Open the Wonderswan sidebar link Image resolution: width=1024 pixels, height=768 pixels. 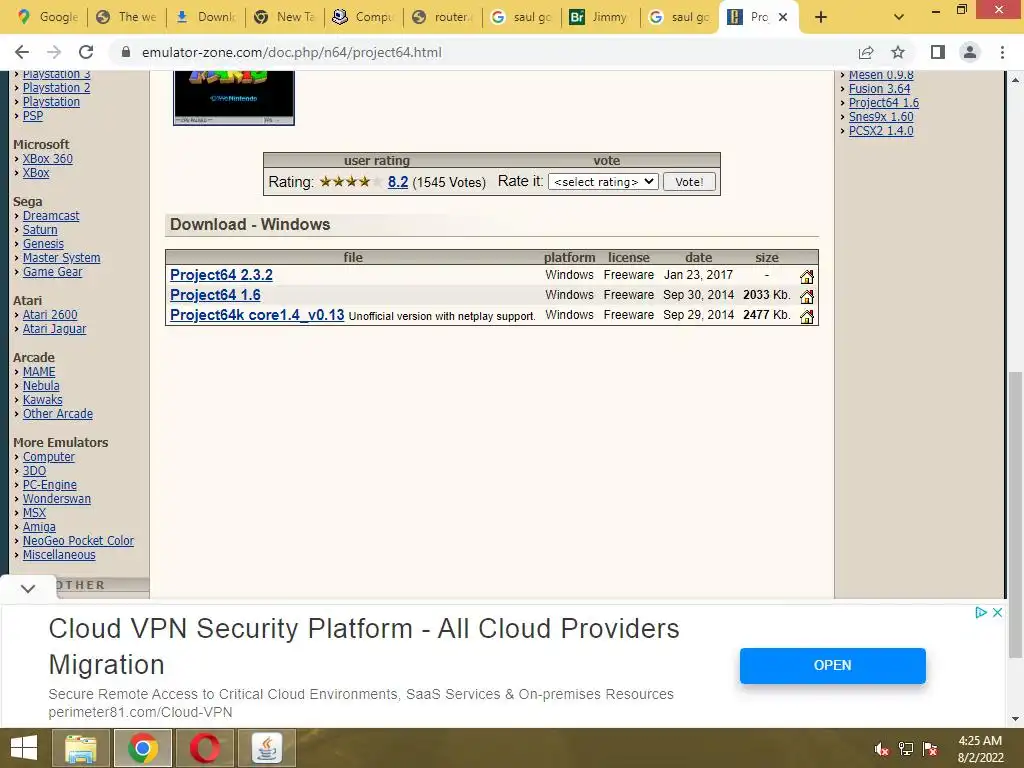tap(57, 498)
